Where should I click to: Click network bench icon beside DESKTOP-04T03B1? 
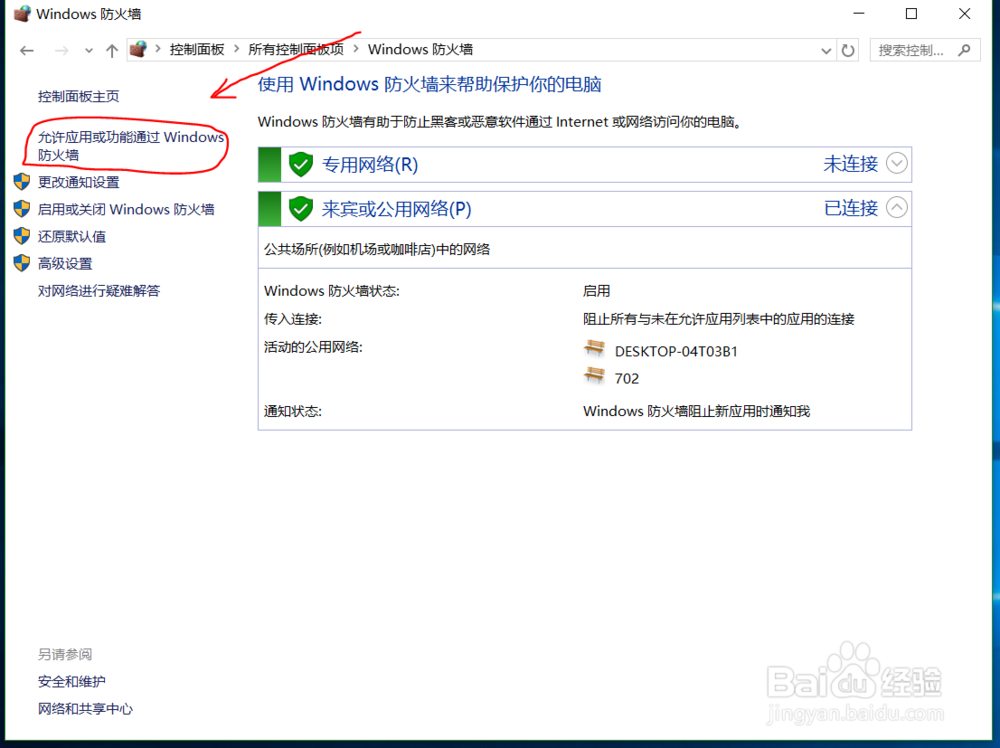point(594,349)
